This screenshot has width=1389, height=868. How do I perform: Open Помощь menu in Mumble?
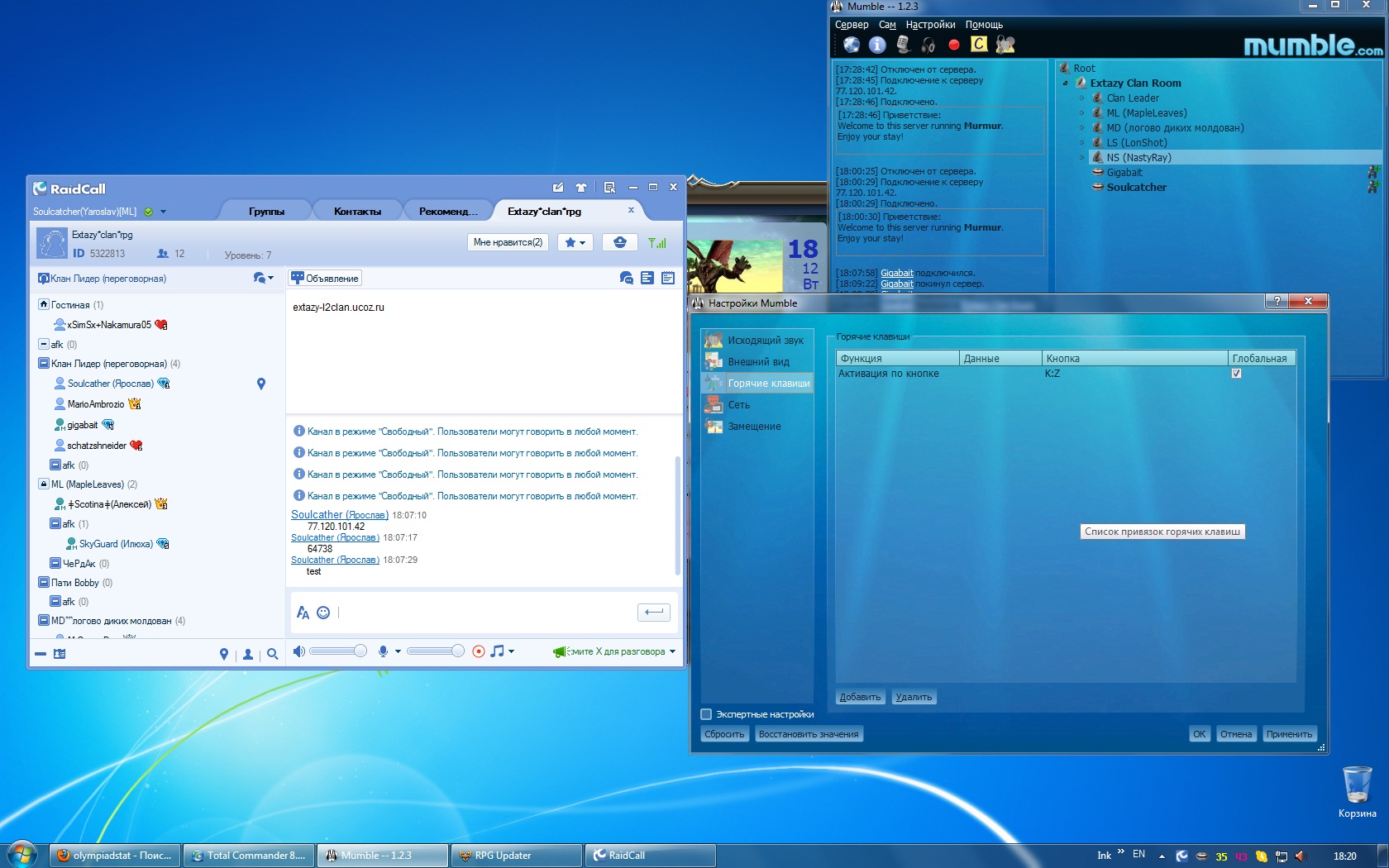984,25
